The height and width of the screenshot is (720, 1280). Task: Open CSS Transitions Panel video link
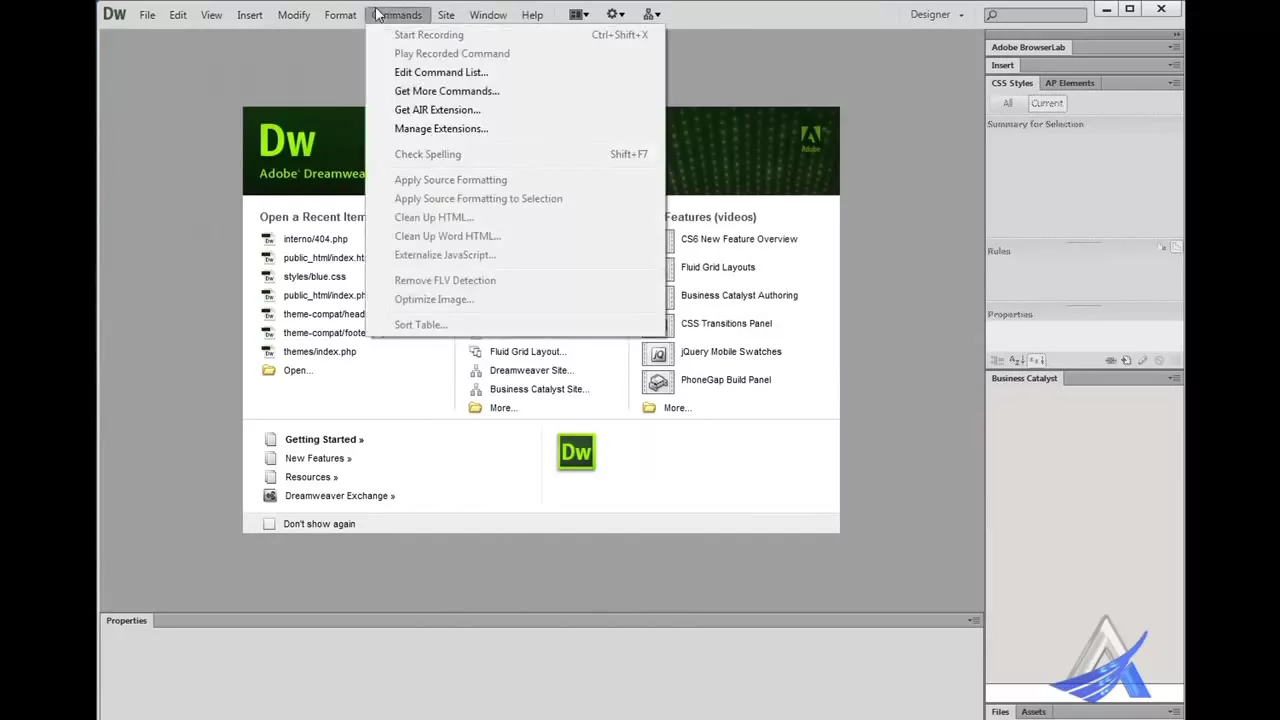pos(726,323)
